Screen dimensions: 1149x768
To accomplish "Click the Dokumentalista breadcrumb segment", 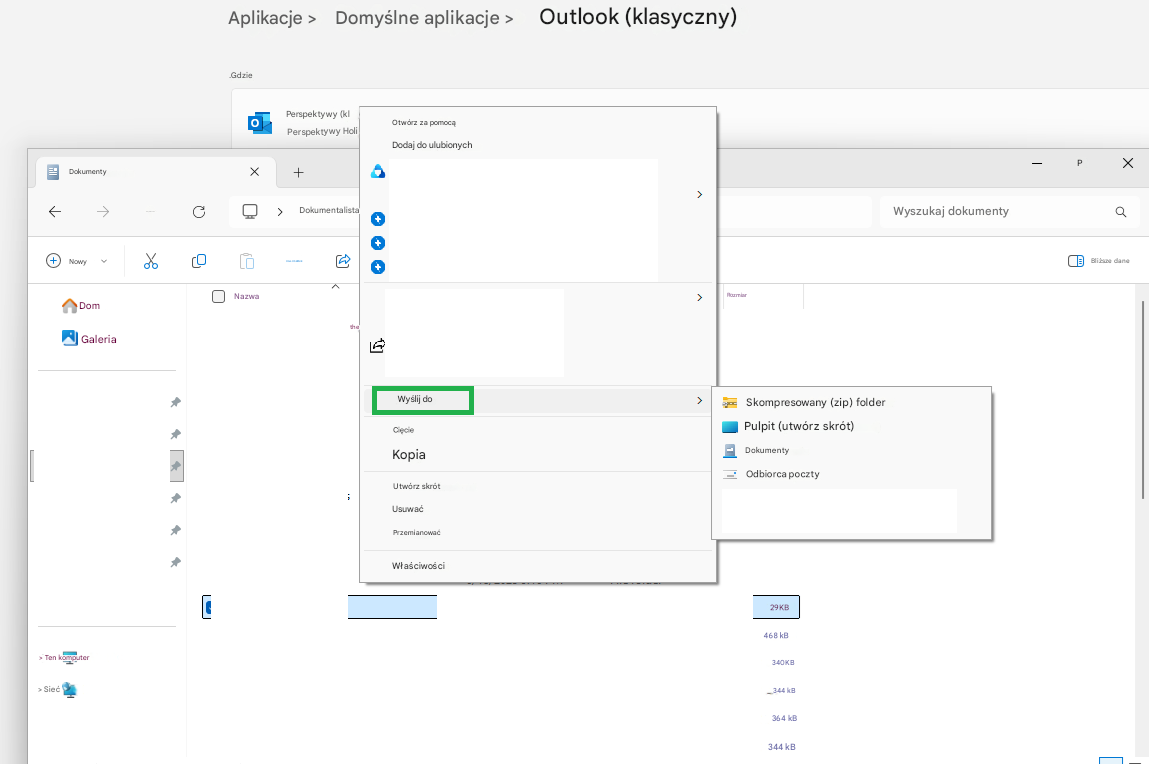I will pos(329,210).
